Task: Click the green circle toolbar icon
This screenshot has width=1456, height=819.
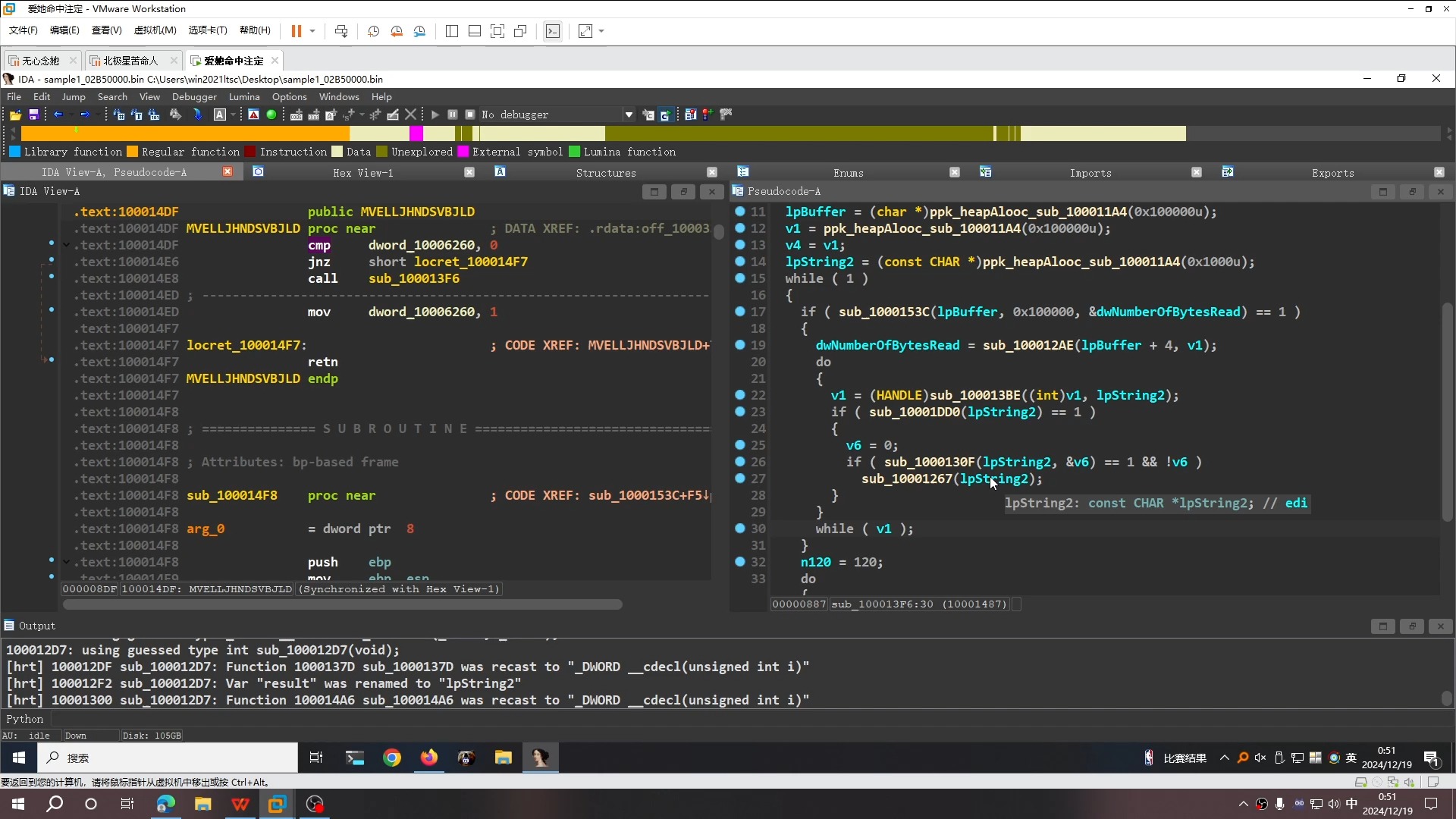Action: click(271, 115)
